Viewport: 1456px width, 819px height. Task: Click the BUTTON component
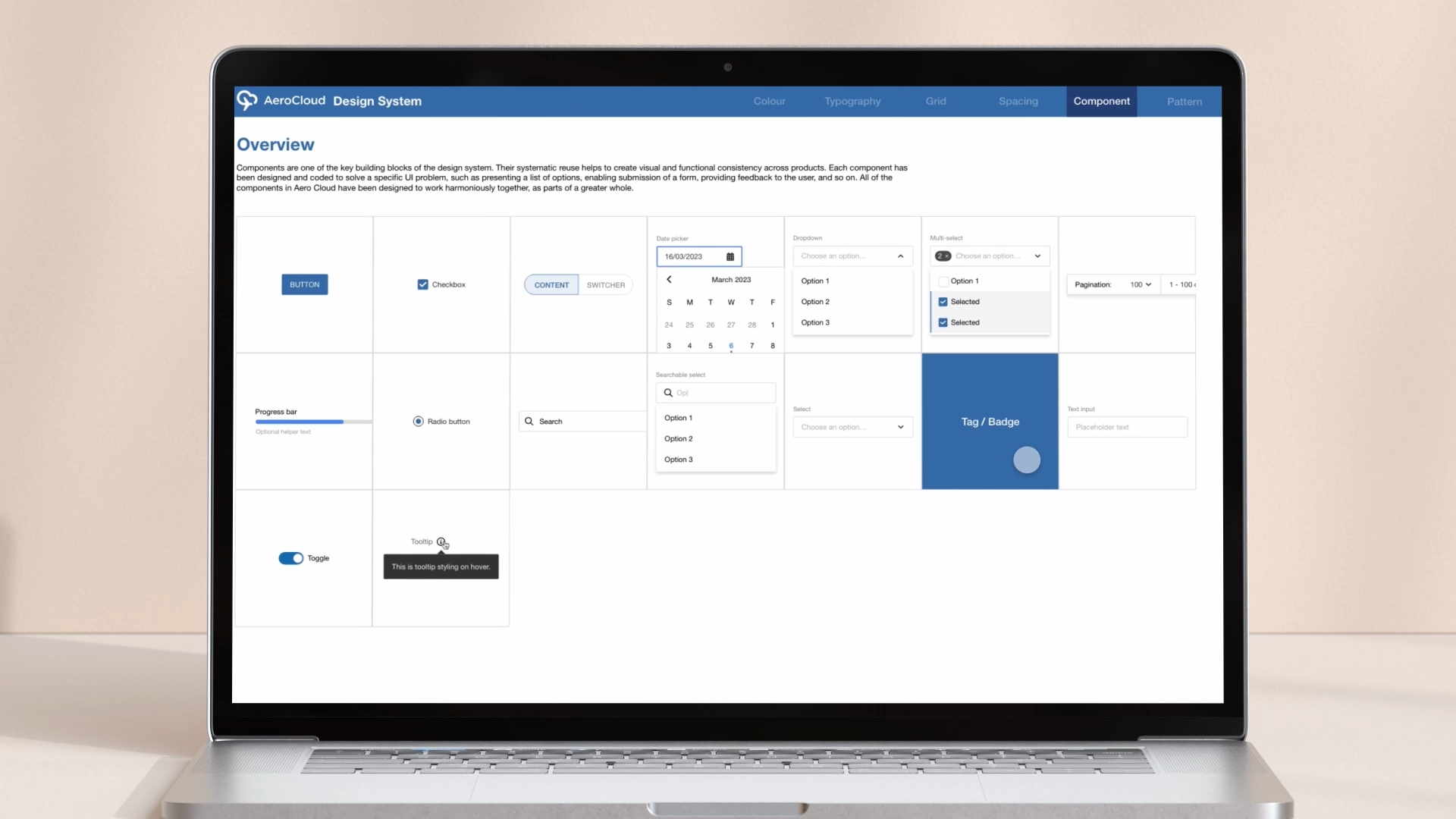305,284
